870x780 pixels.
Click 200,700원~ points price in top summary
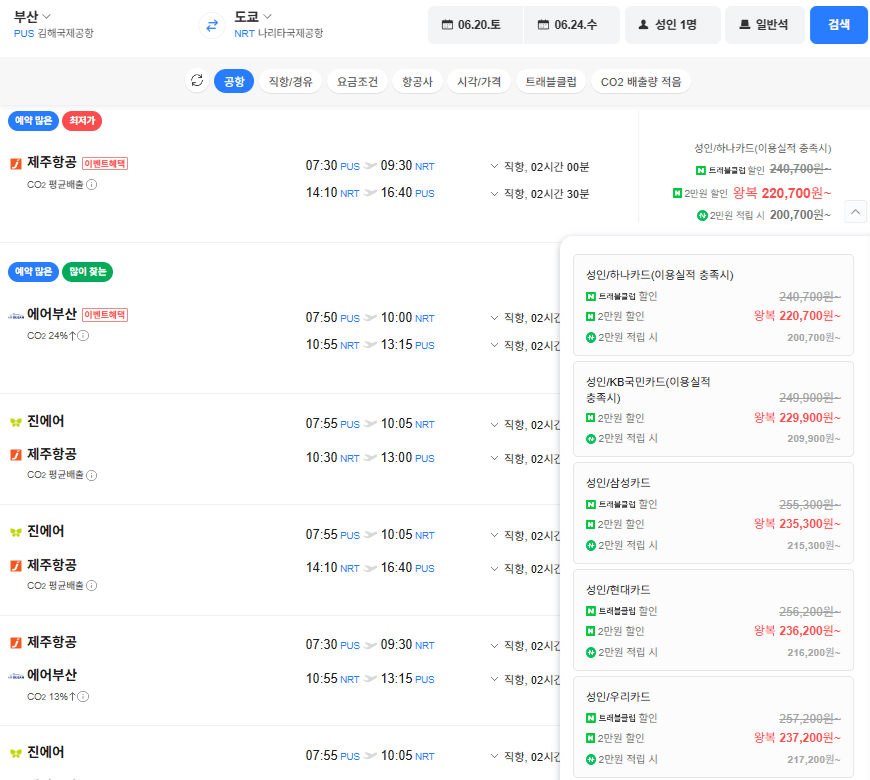(x=800, y=215)
